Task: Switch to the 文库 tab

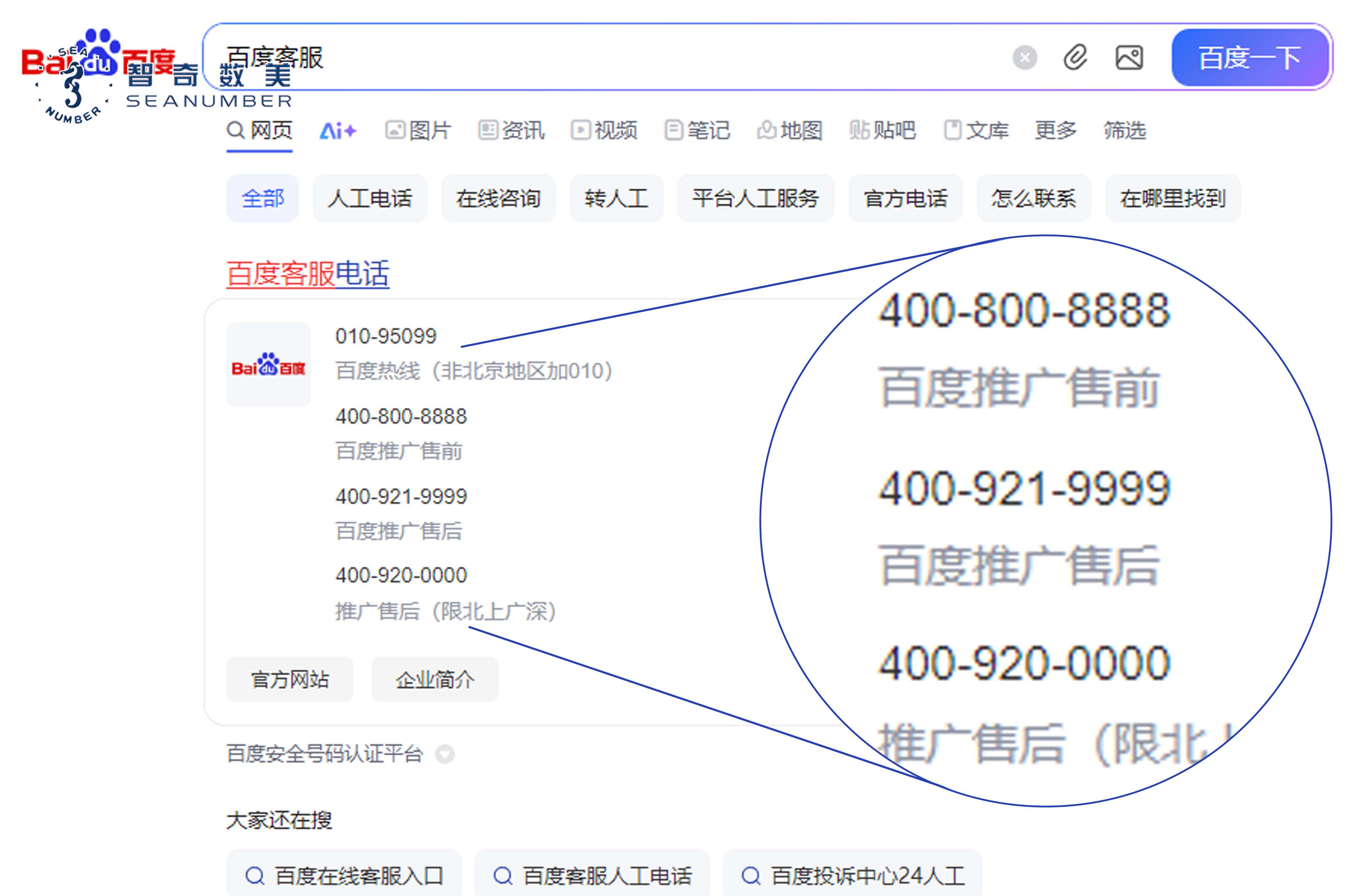Action: click(976, 131)
